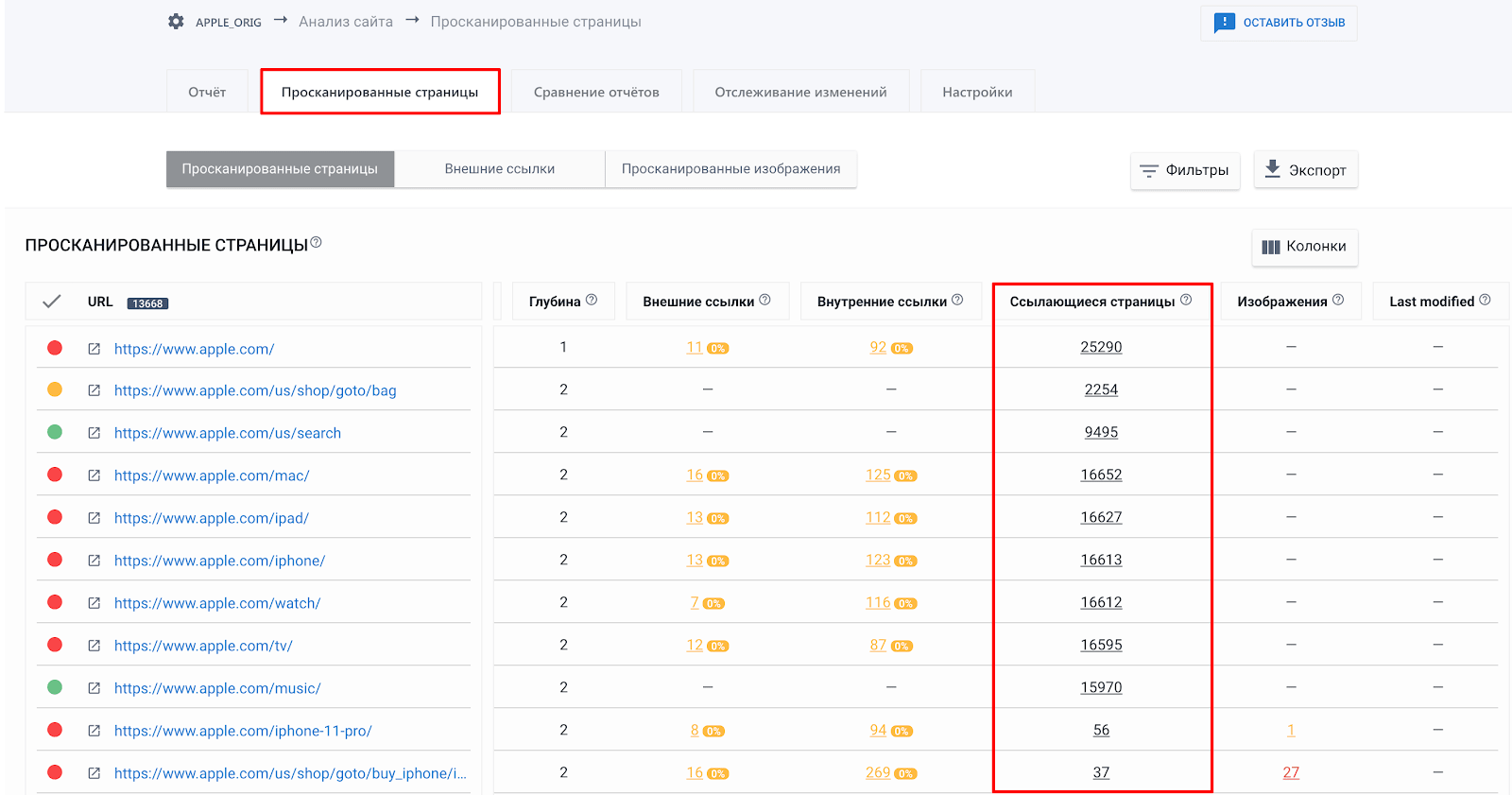Open https://www.apple.com/us/search link
The width and height of the screenshot is (1512, 795).
click(228, 433)
